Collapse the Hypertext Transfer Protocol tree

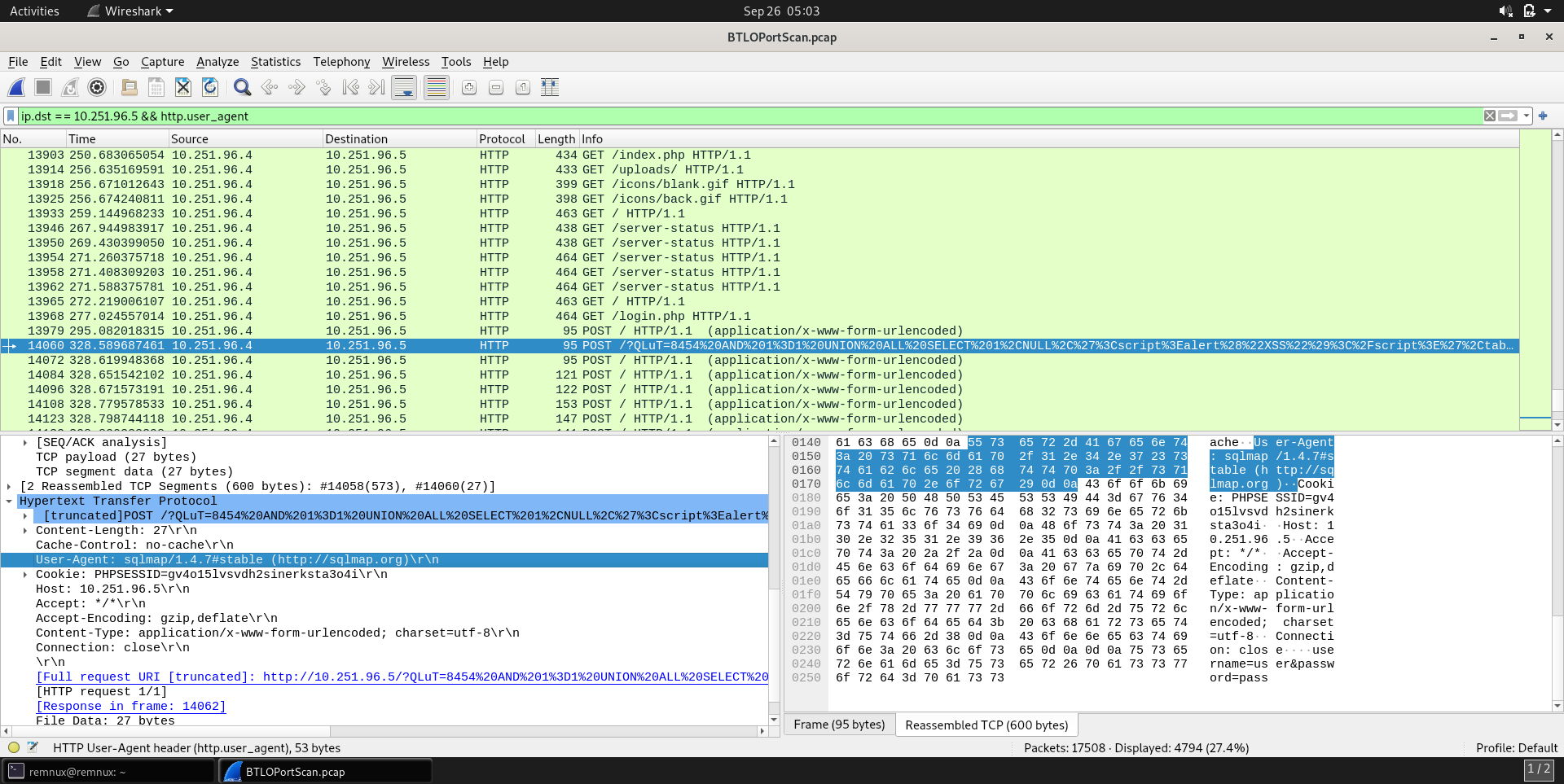9,501
